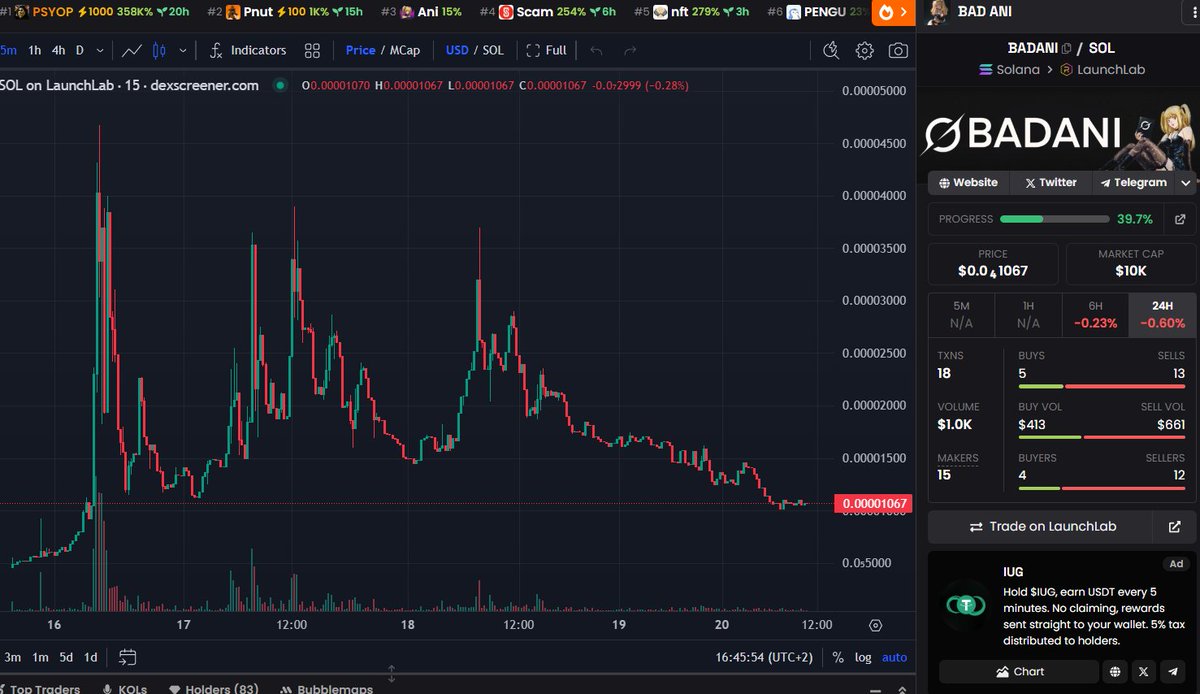This screenshot has height=694, width=1200.
Task: Open the Holders (83) tab
Action: click(213, 688)
